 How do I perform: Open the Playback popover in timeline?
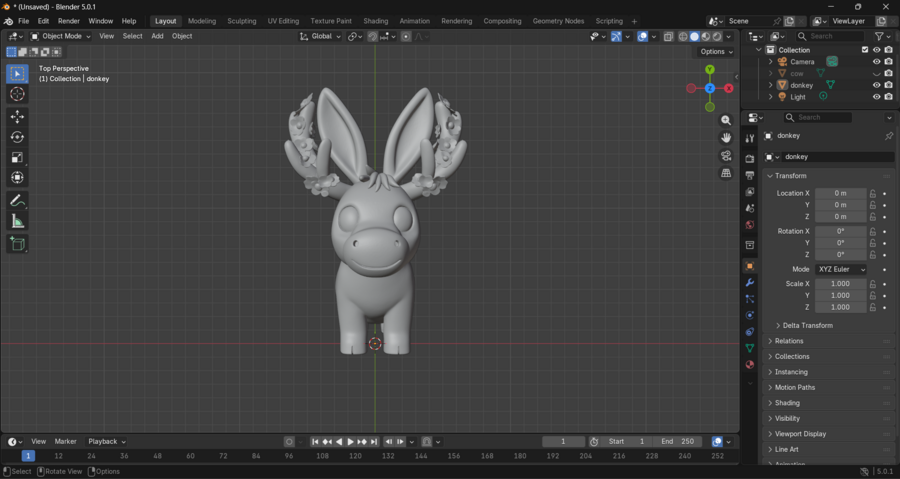click(x=106, y=441)
